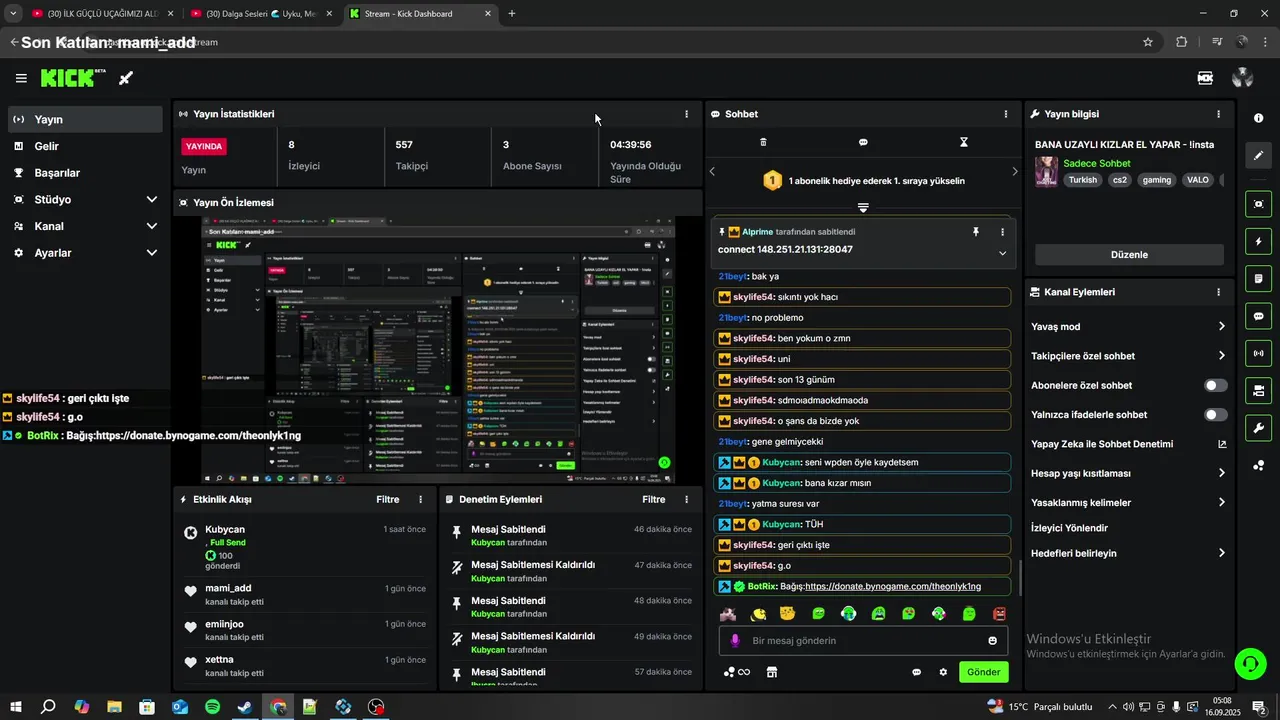Click the rocket icon beside the Kick logo
The height and width of the screenshot is (720, 1280).
click(126, 78)
